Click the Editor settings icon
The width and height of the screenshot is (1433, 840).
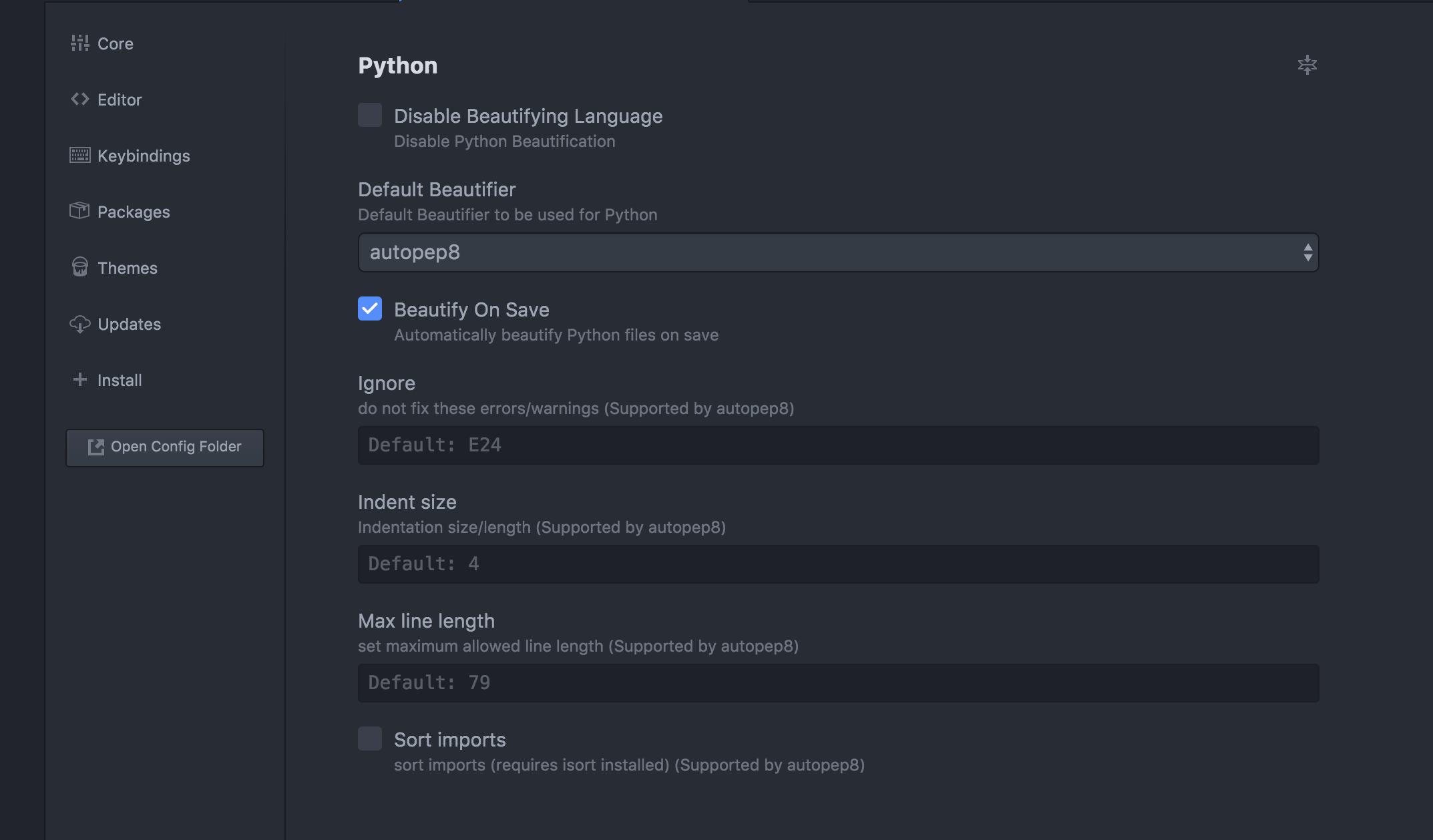tap(79, 100)
